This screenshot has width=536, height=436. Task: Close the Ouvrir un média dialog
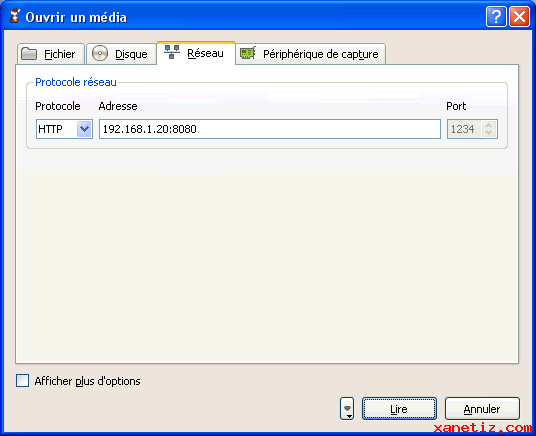point(520,16)
